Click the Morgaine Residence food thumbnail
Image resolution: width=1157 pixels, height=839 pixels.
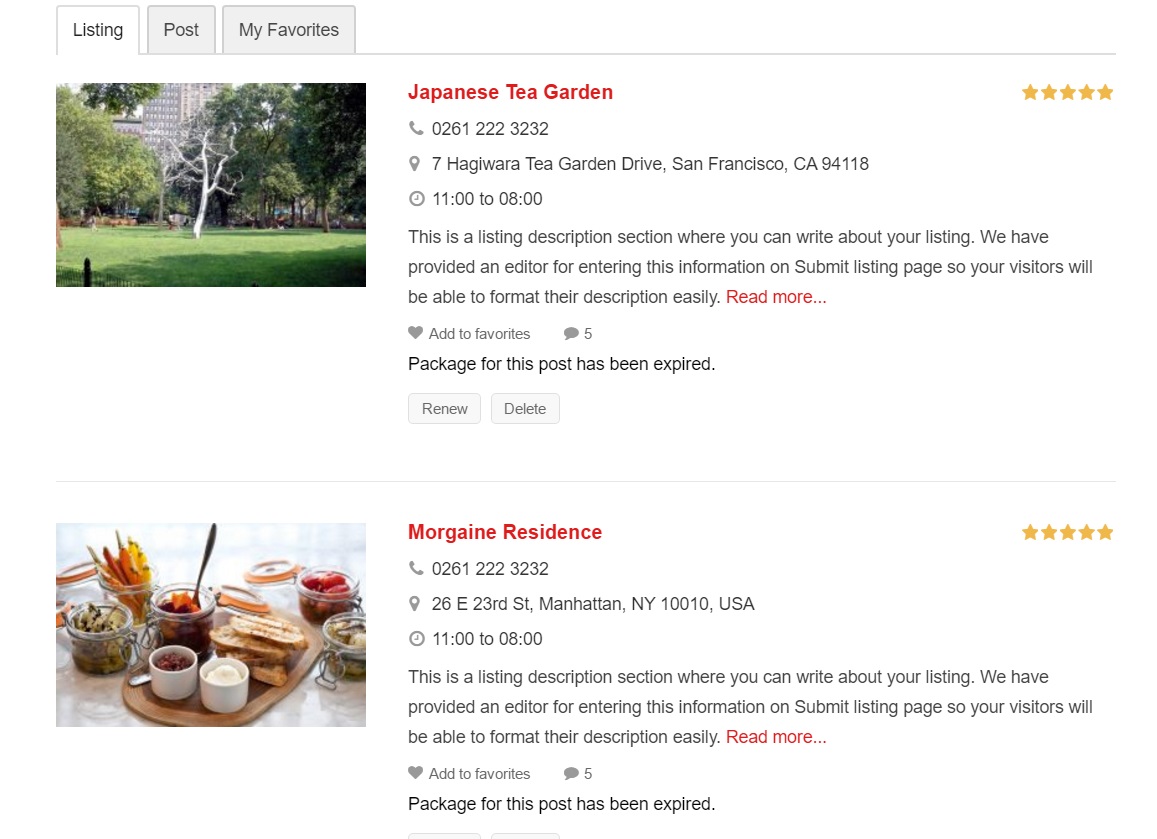tap(211, 625)
